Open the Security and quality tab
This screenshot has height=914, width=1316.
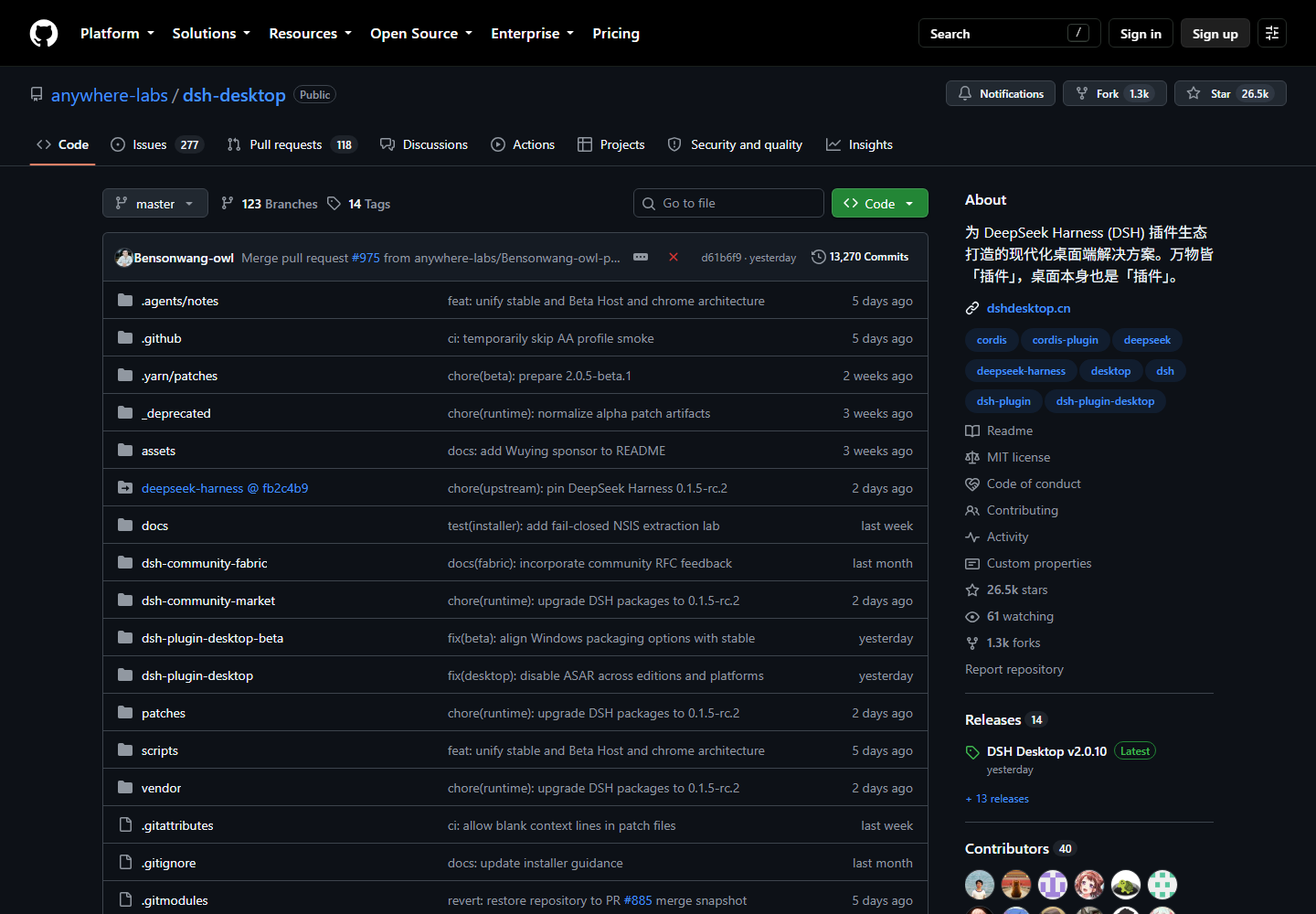tap(735, 144)
